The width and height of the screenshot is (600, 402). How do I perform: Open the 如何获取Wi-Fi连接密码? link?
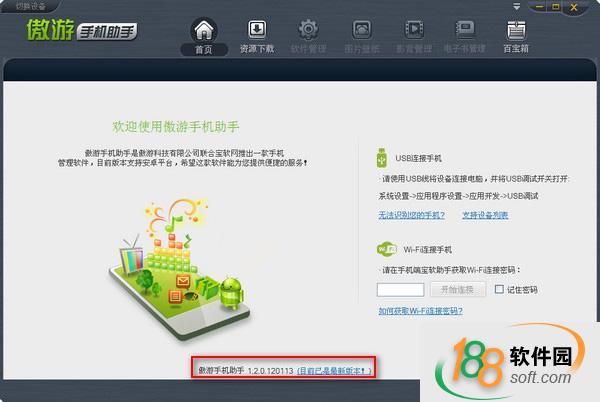click(421, 311)
